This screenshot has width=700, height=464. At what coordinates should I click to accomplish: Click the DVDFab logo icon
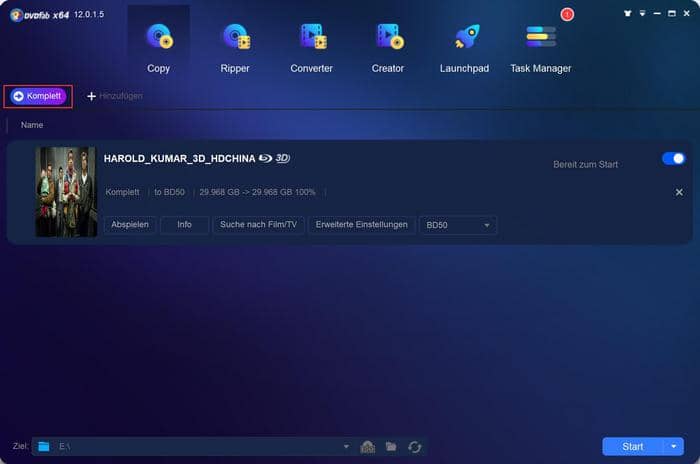[x=16, y=15]
